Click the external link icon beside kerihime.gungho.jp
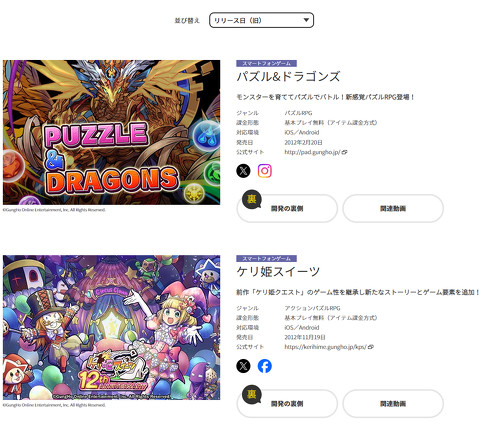 (x=371, y=347)
